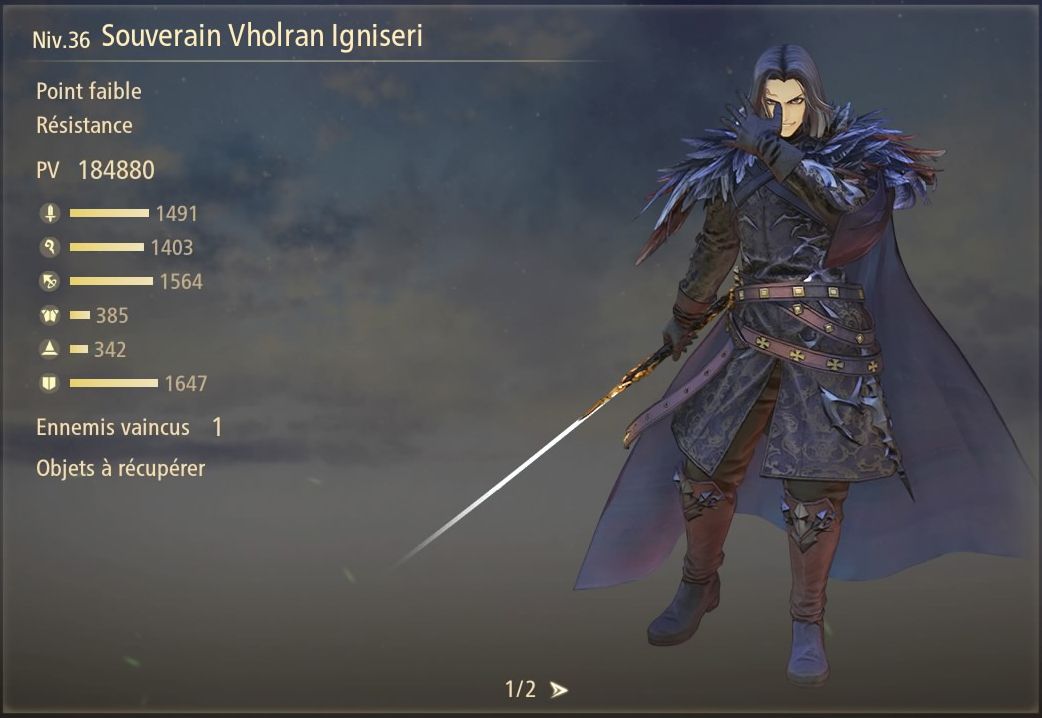Viewport: 1042px width, 718px height.
Task: Select the armor defense stat icon
Action: (50, 315)
